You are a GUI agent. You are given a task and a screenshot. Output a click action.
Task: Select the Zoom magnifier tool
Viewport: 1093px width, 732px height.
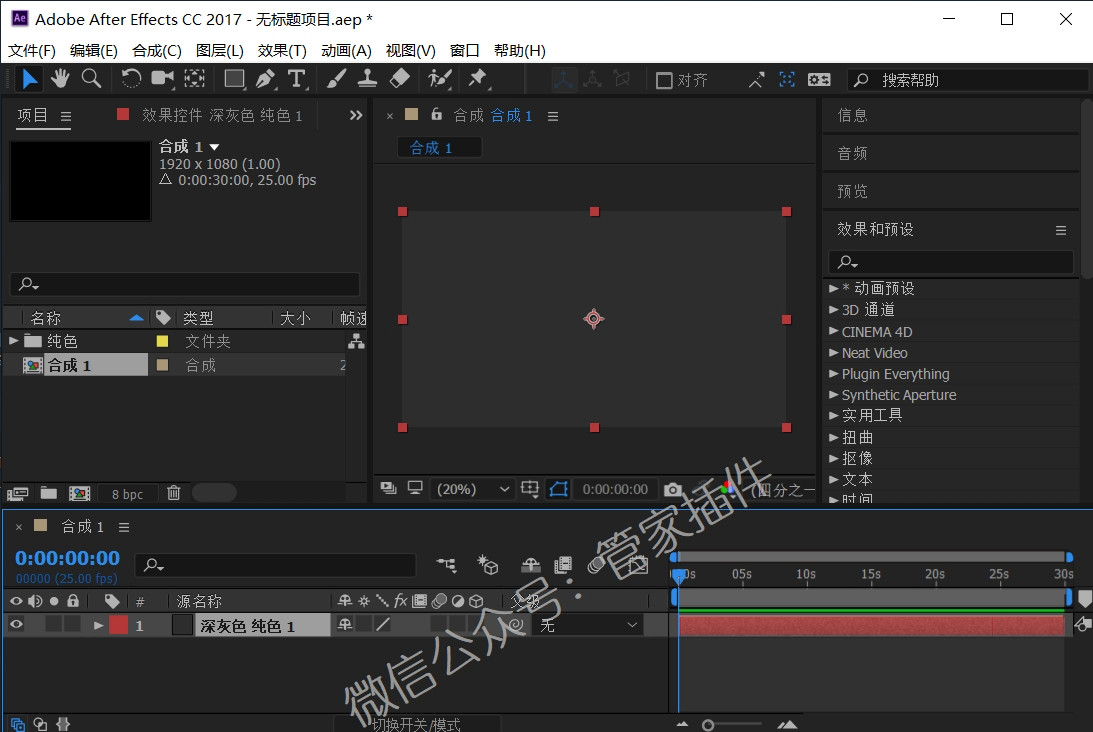(91, 79)
